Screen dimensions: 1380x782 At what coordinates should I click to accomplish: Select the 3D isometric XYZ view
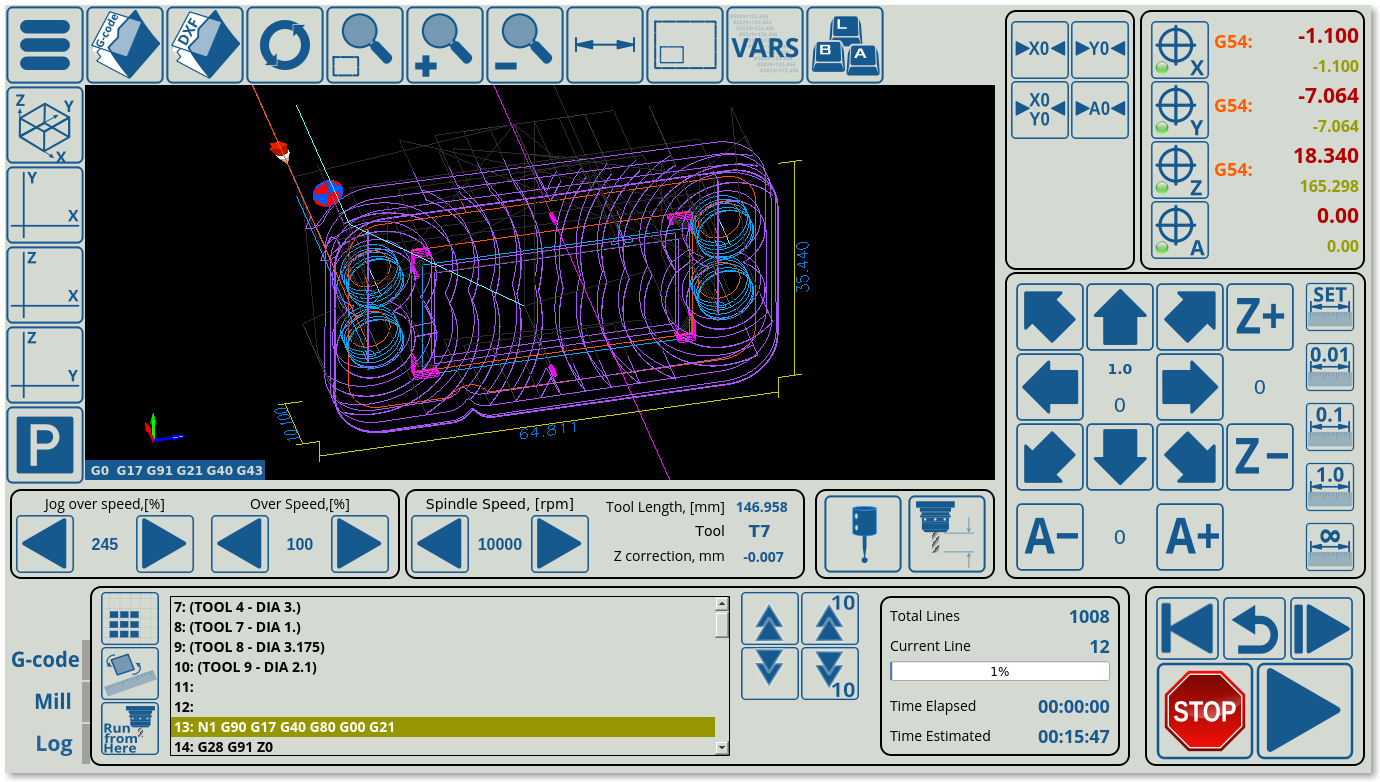[x=45, y=125]
